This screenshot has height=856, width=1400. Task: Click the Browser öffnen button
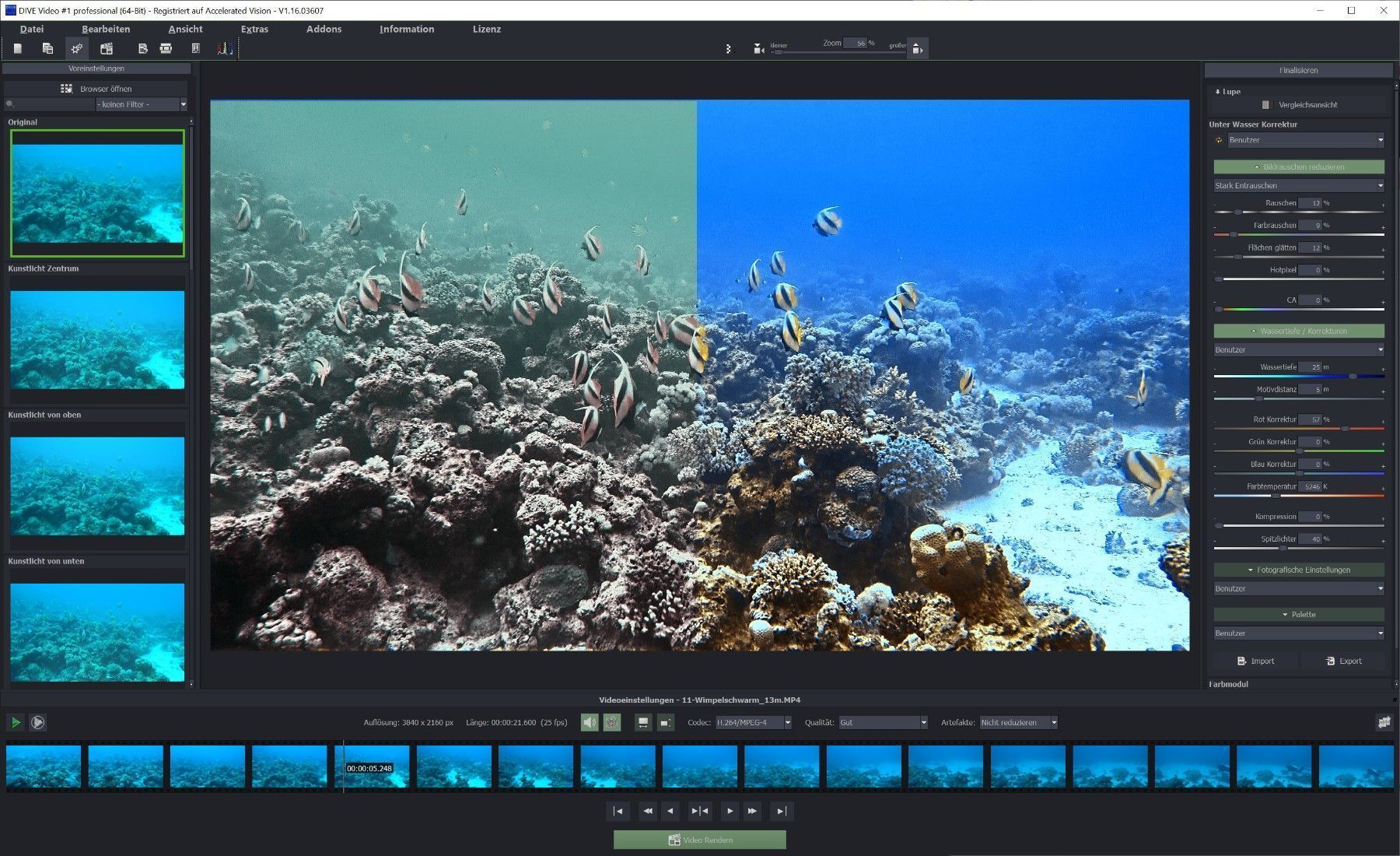96,89
